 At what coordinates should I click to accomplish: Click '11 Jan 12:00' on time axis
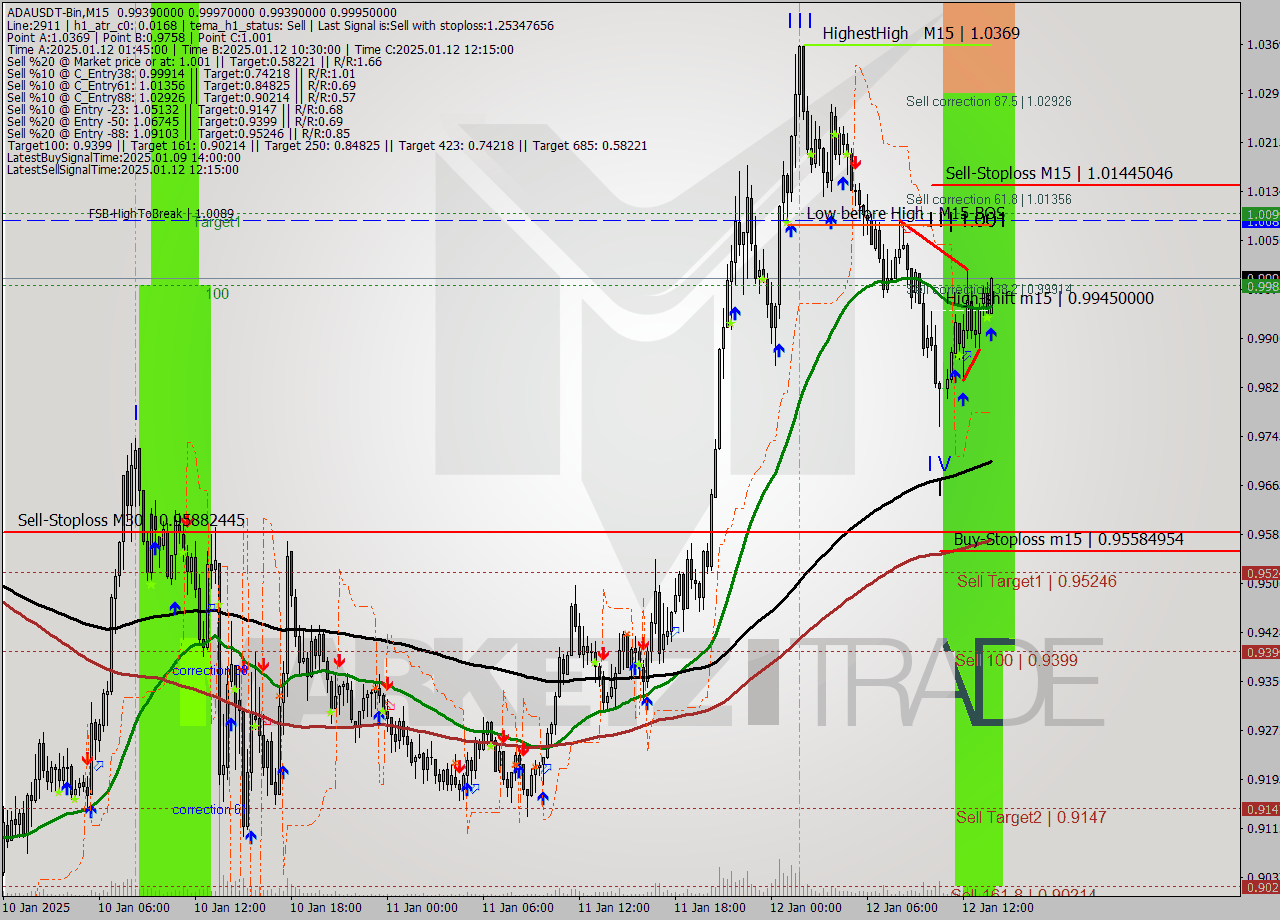pyautogui.click(x=613, y=908)
